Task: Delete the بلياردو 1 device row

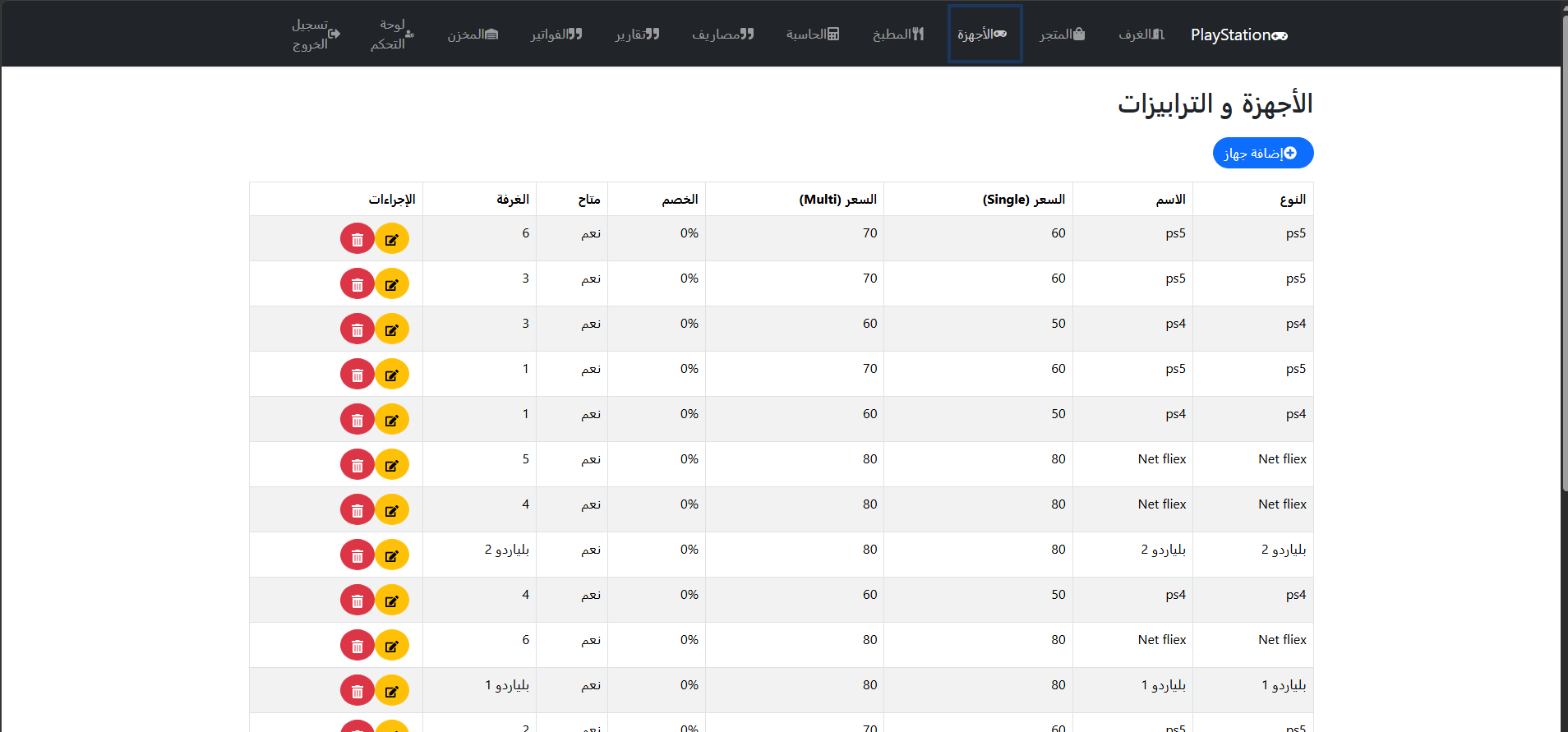Action: point(357,691)
